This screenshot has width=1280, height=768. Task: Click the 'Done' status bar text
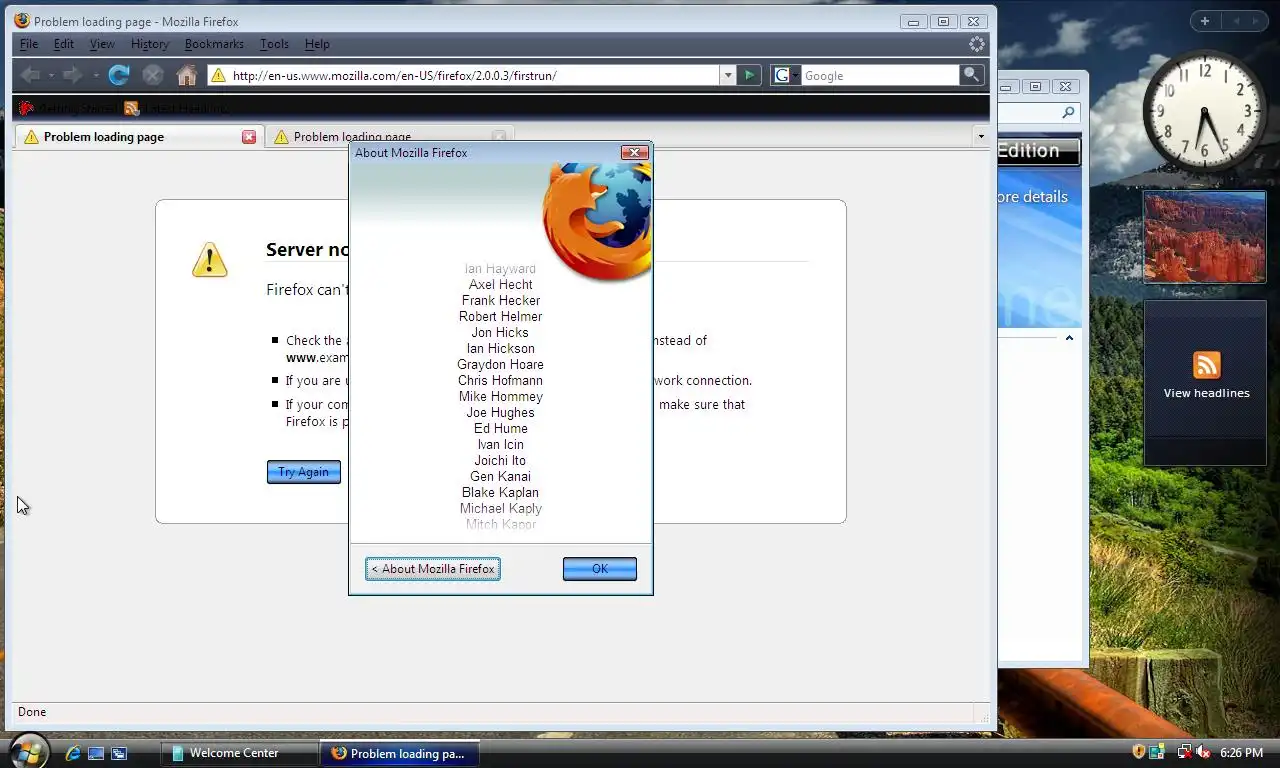32,712
